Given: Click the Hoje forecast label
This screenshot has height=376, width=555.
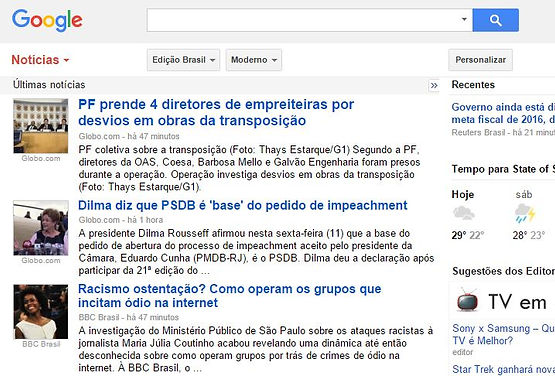Looking at the screenshot, I should pyautogui.click(x=463, y=195).
